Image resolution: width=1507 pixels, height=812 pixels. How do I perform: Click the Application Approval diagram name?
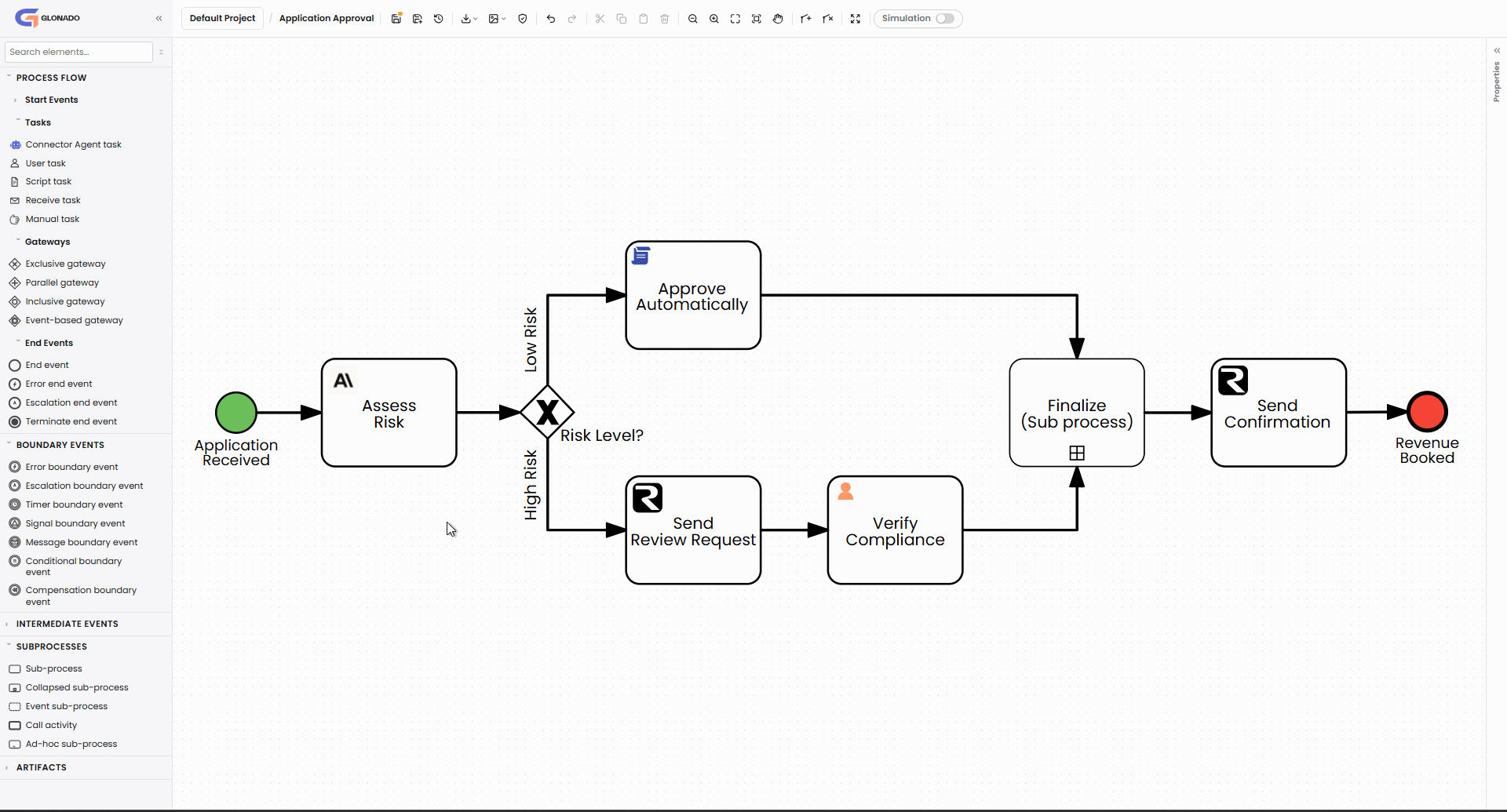pos(327,18)
